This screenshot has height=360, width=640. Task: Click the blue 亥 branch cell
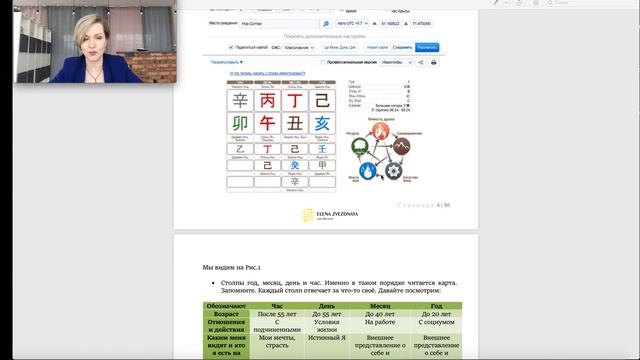(322, 123)
